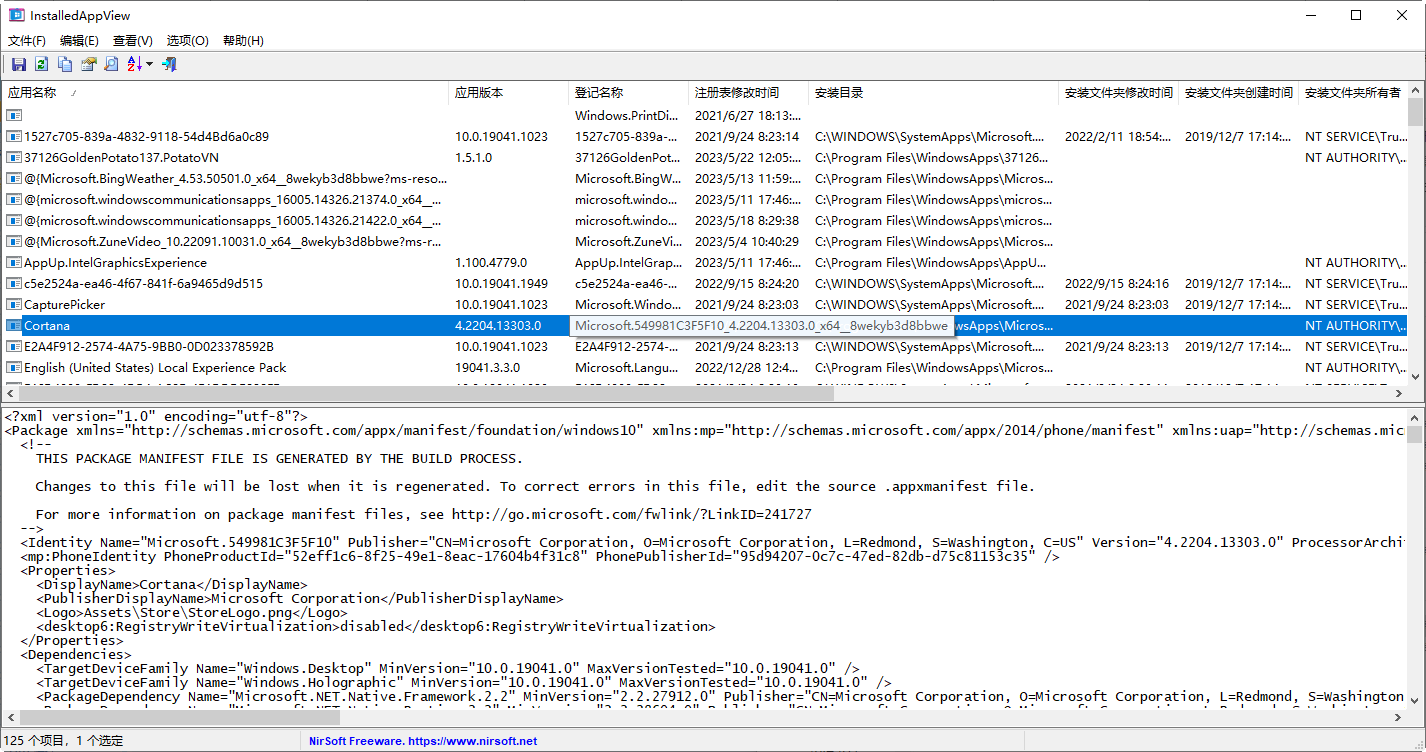This screenshot has height=752, width=1426.
Task: Sort by the 应用名称 column header
Action: [x=225, y=93]
